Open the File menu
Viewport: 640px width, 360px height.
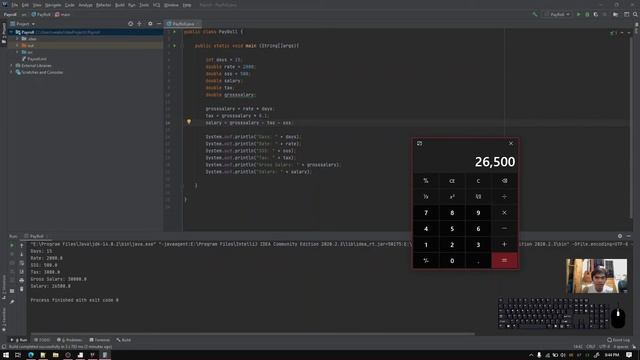coord(15,5)
